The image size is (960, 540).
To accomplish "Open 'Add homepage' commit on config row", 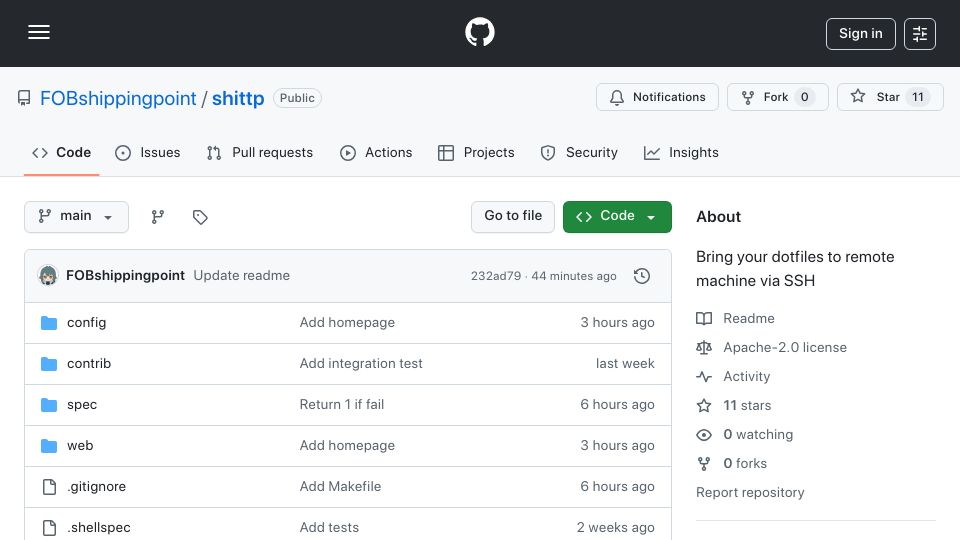I will pyautogui.click(x=347, y=323).
